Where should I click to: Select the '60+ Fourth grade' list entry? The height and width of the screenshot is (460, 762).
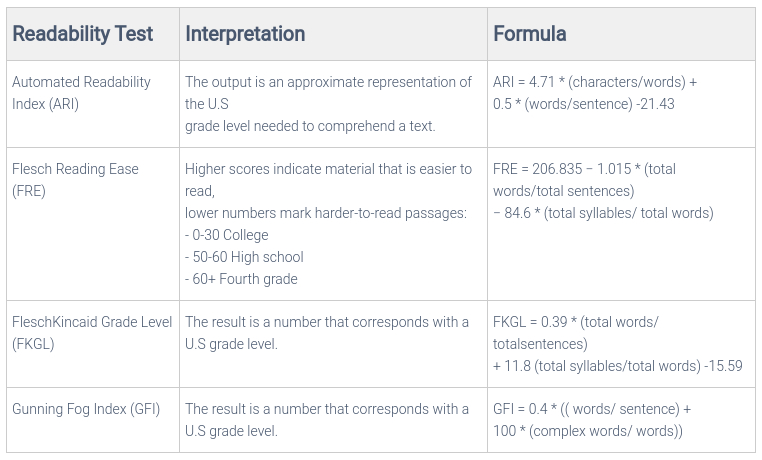pos(241,279)
